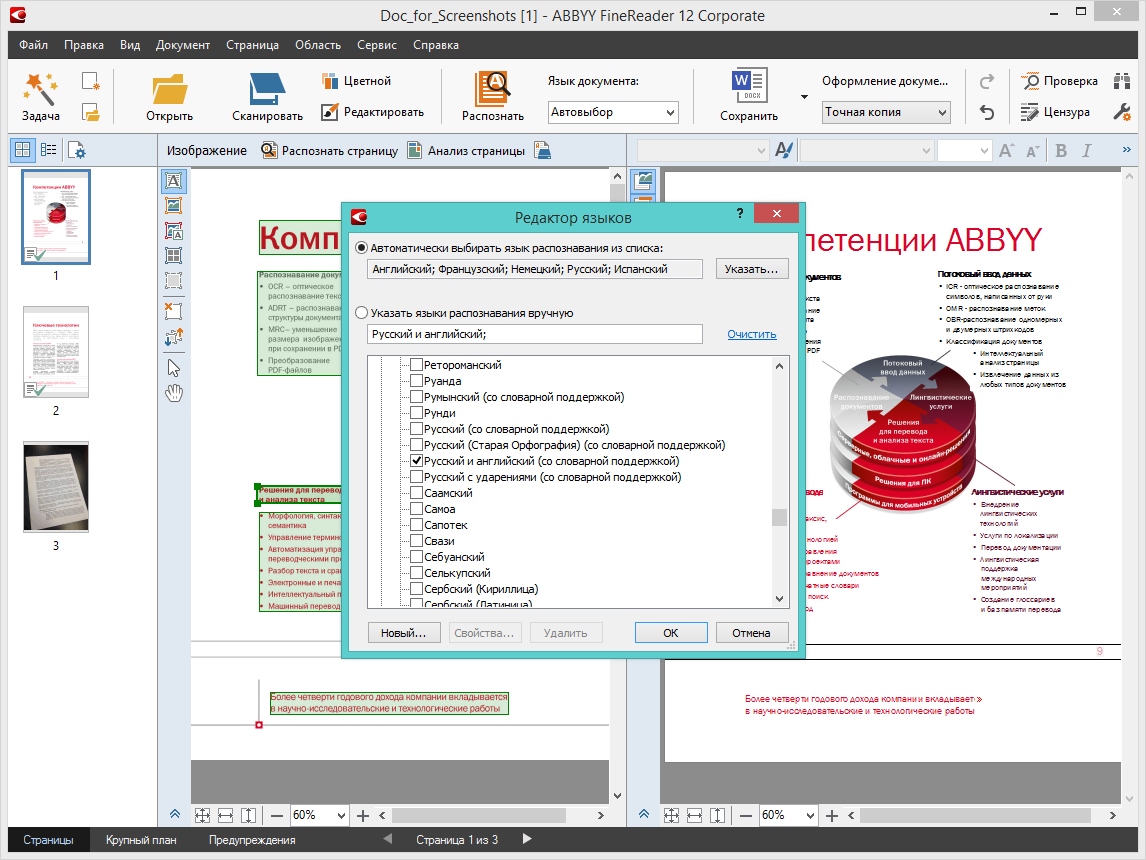Start scanning with the Сканировать icon

(267, 89)
